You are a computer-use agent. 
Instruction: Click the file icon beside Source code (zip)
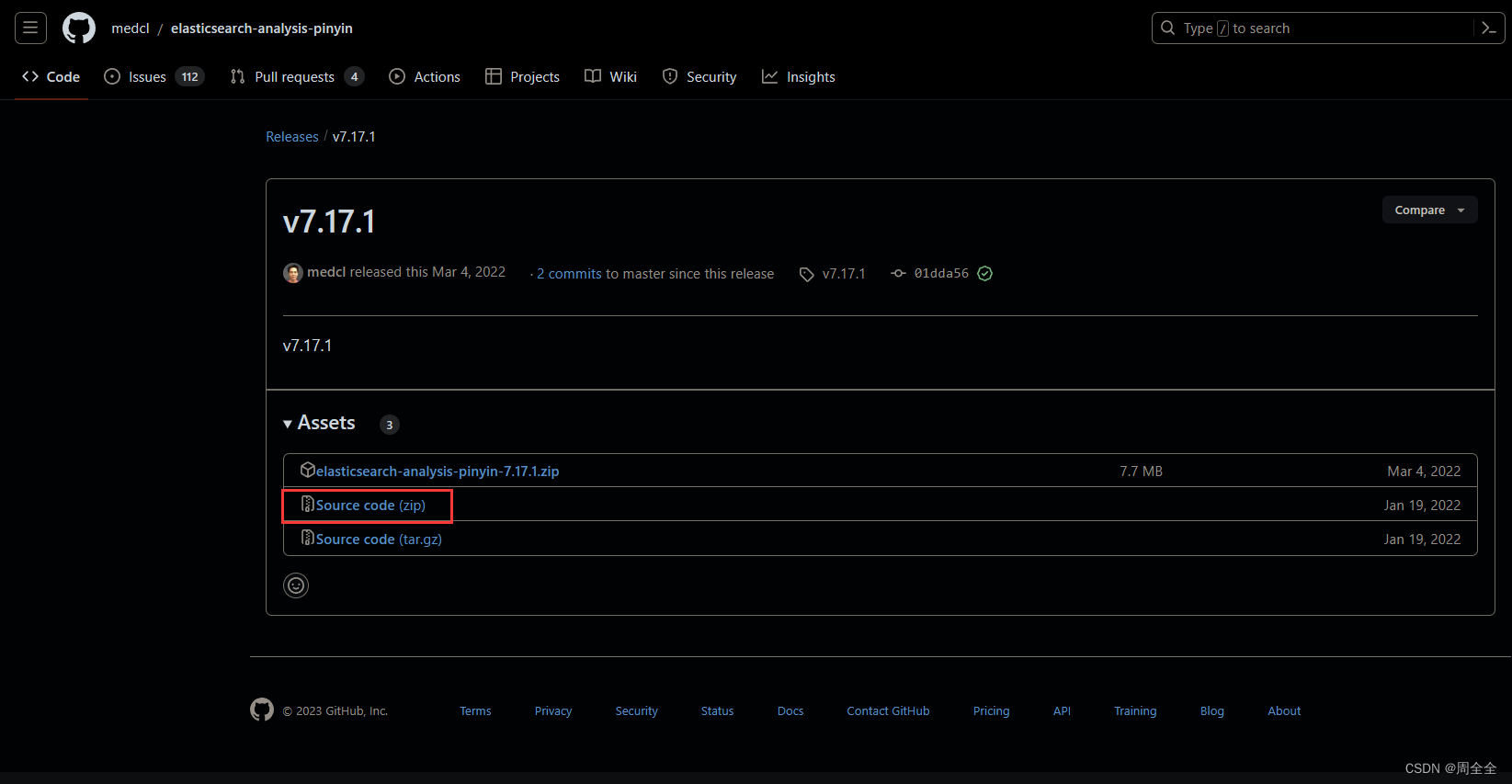pyautogui.click(x=308, y=505)
